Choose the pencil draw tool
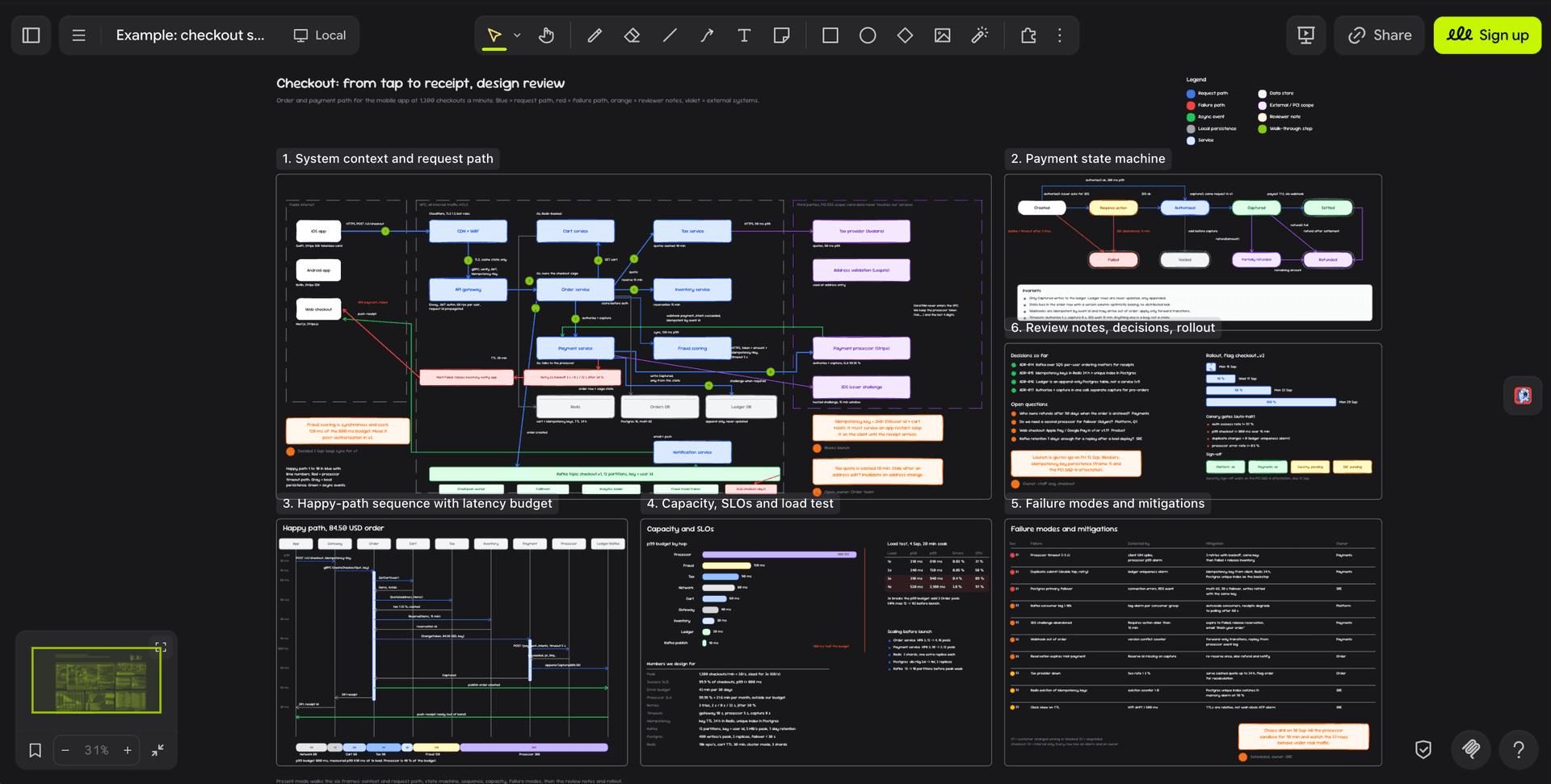 pyautogui.click(x=595, y=36)
